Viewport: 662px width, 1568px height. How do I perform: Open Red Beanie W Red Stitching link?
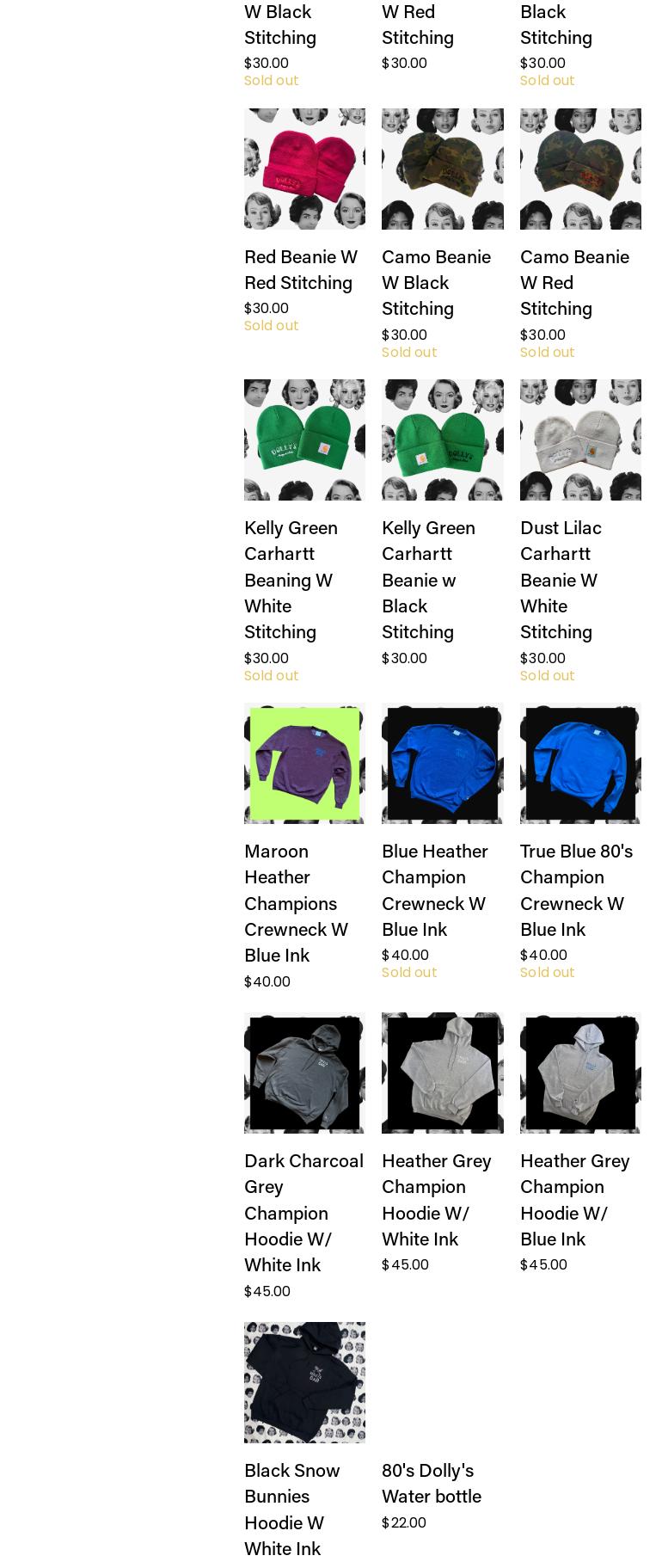(x=301, y=270)
